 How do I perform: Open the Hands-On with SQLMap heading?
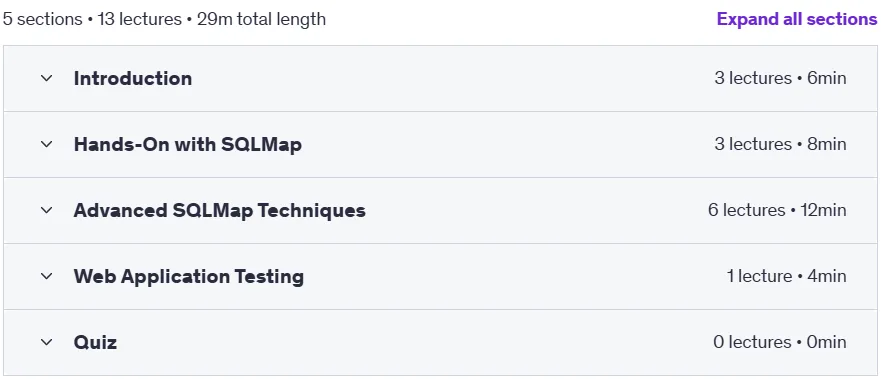pyautogui.click(x=188, y=144)
